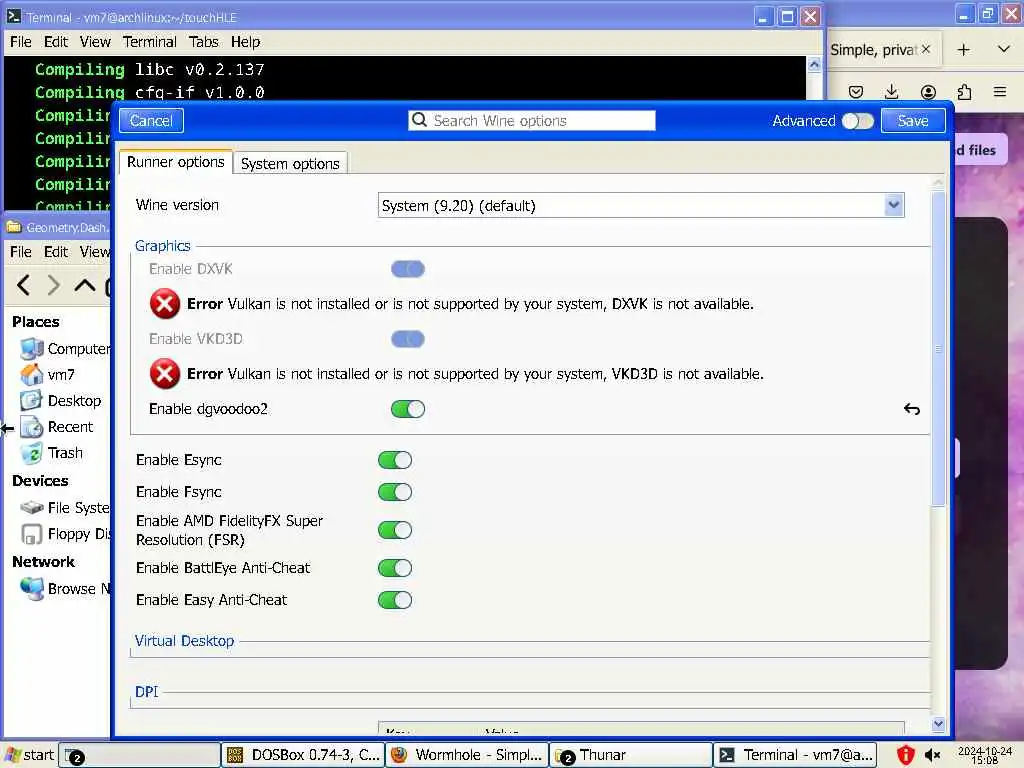The image size is (1024, 768).
Task: Turn off Enable Fsync
Action: 394,492
